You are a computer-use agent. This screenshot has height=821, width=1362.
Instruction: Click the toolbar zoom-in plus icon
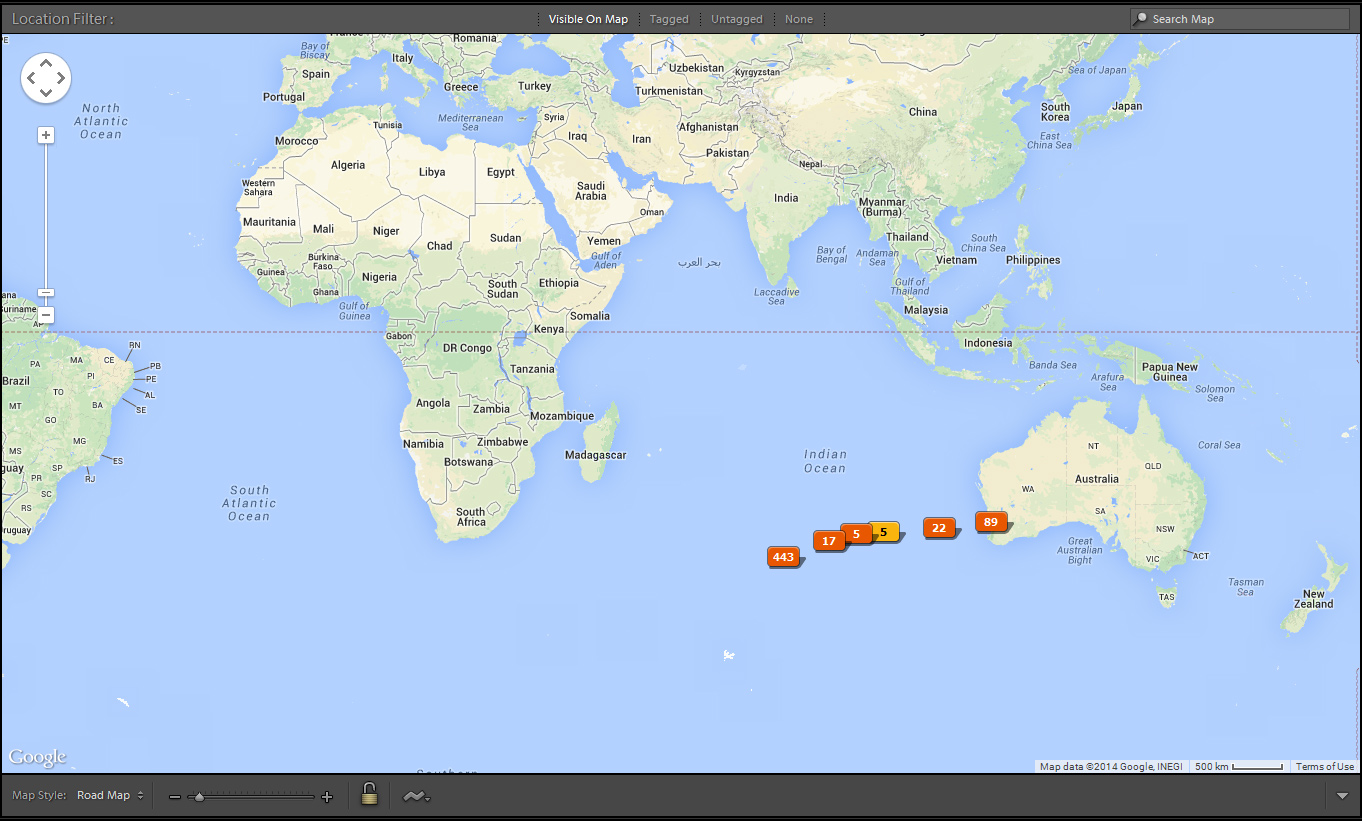pyautogui.click(x=326, y=797)
